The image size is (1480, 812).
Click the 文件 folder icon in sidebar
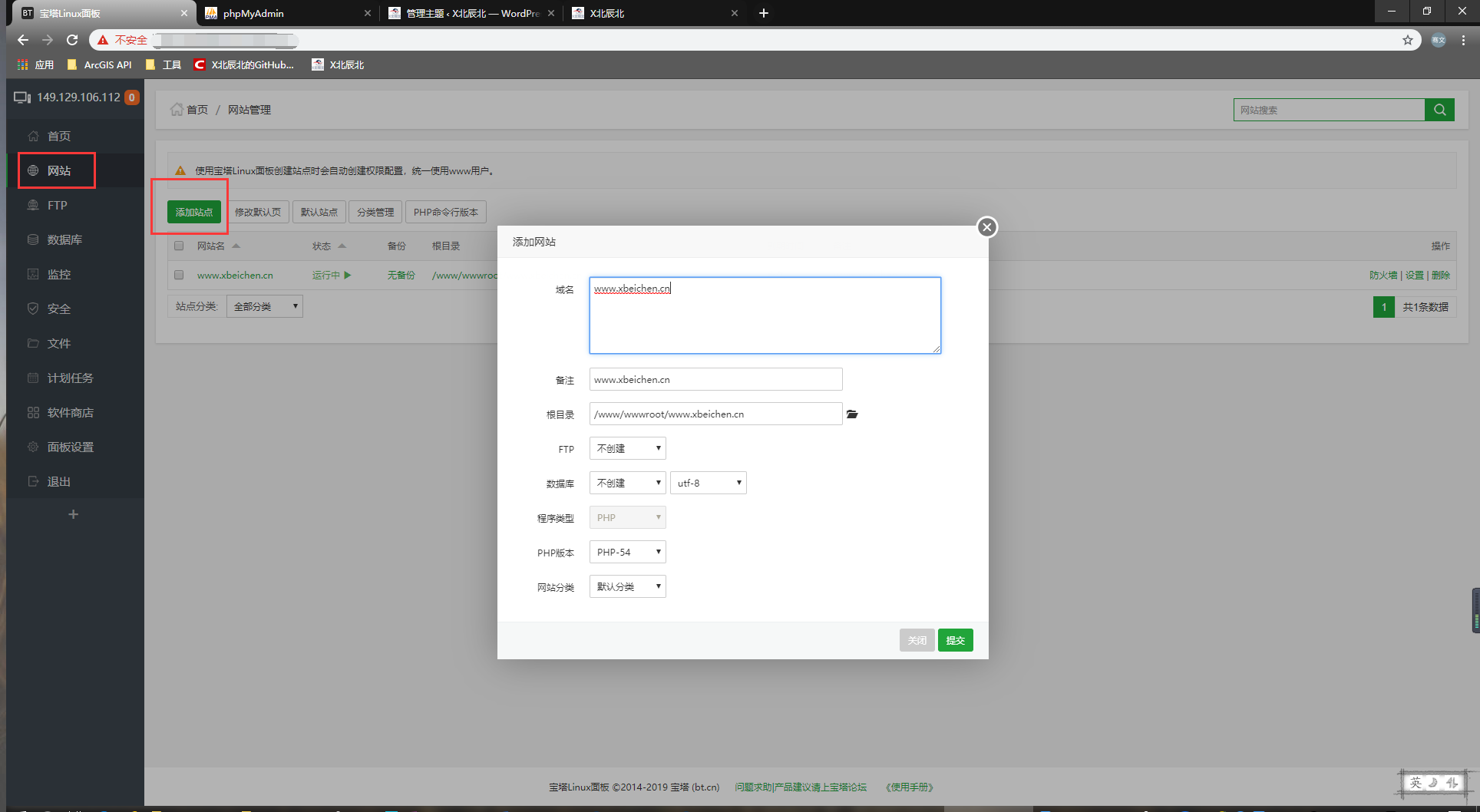point(33,343)
